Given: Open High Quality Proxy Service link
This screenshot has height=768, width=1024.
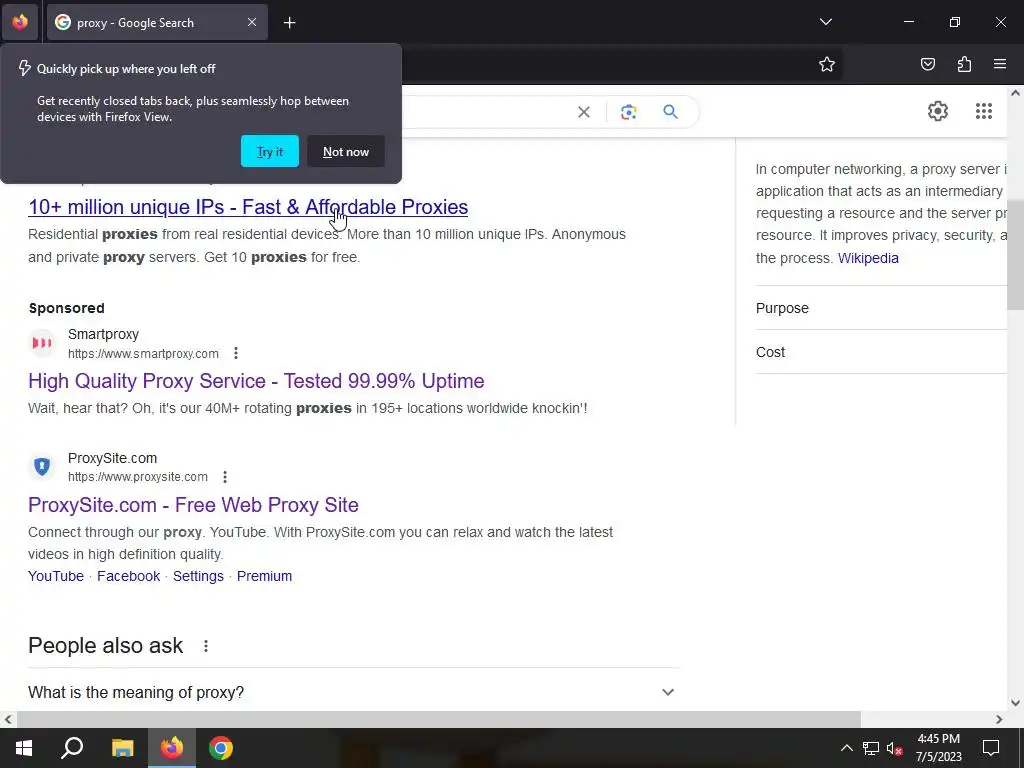Looking at the screenshot, I should (256, 381).
